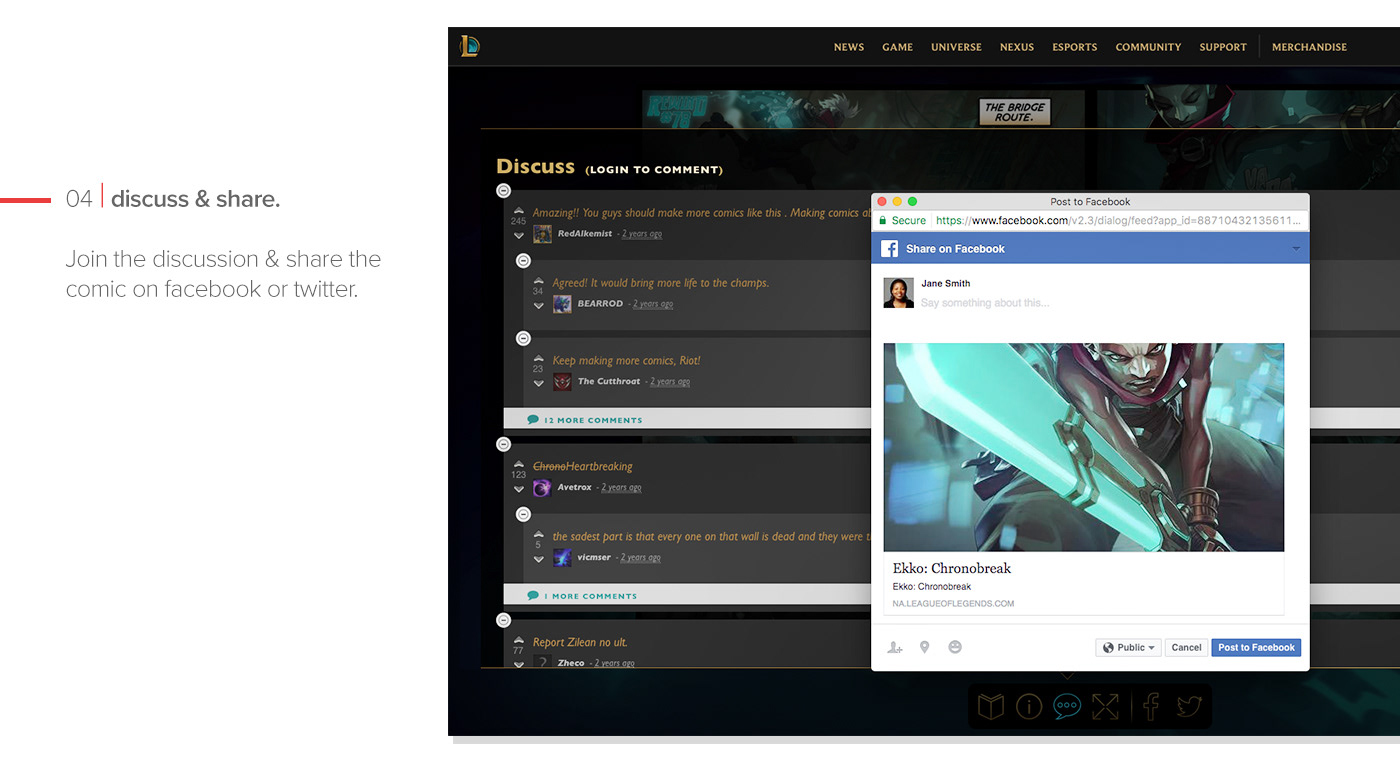Click the emoji smiley icon in Facebook dialog
Viewport: 1400px width, 768px height.
[x=955, y=647]
